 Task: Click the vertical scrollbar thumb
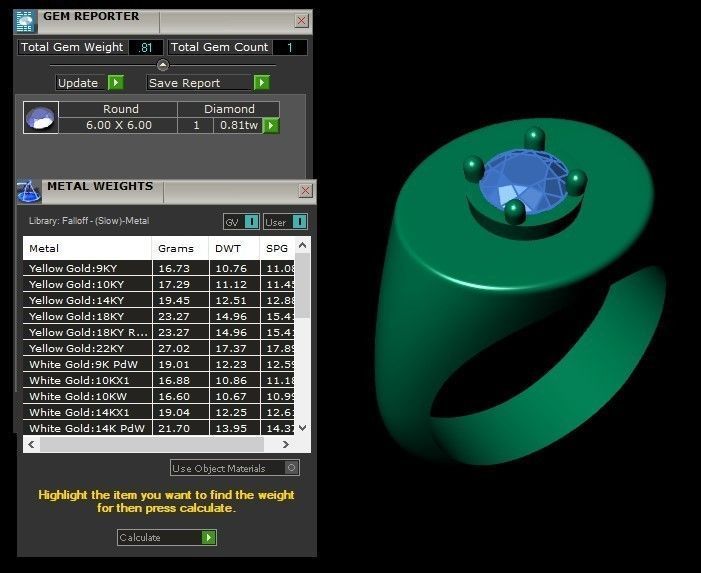pyautogui.click(x=303, y=286)
